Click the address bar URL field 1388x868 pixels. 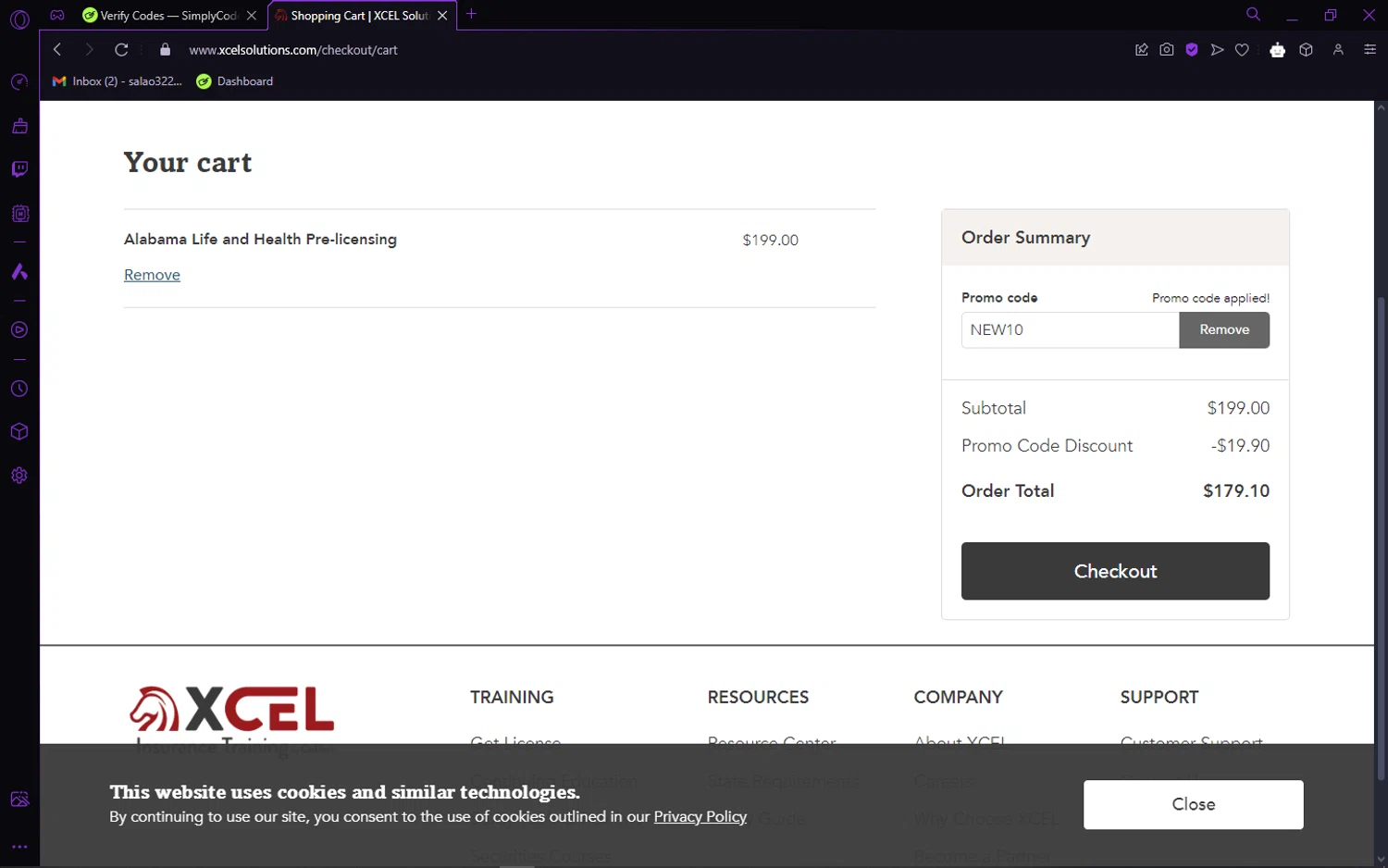click(x=292, y=50)
